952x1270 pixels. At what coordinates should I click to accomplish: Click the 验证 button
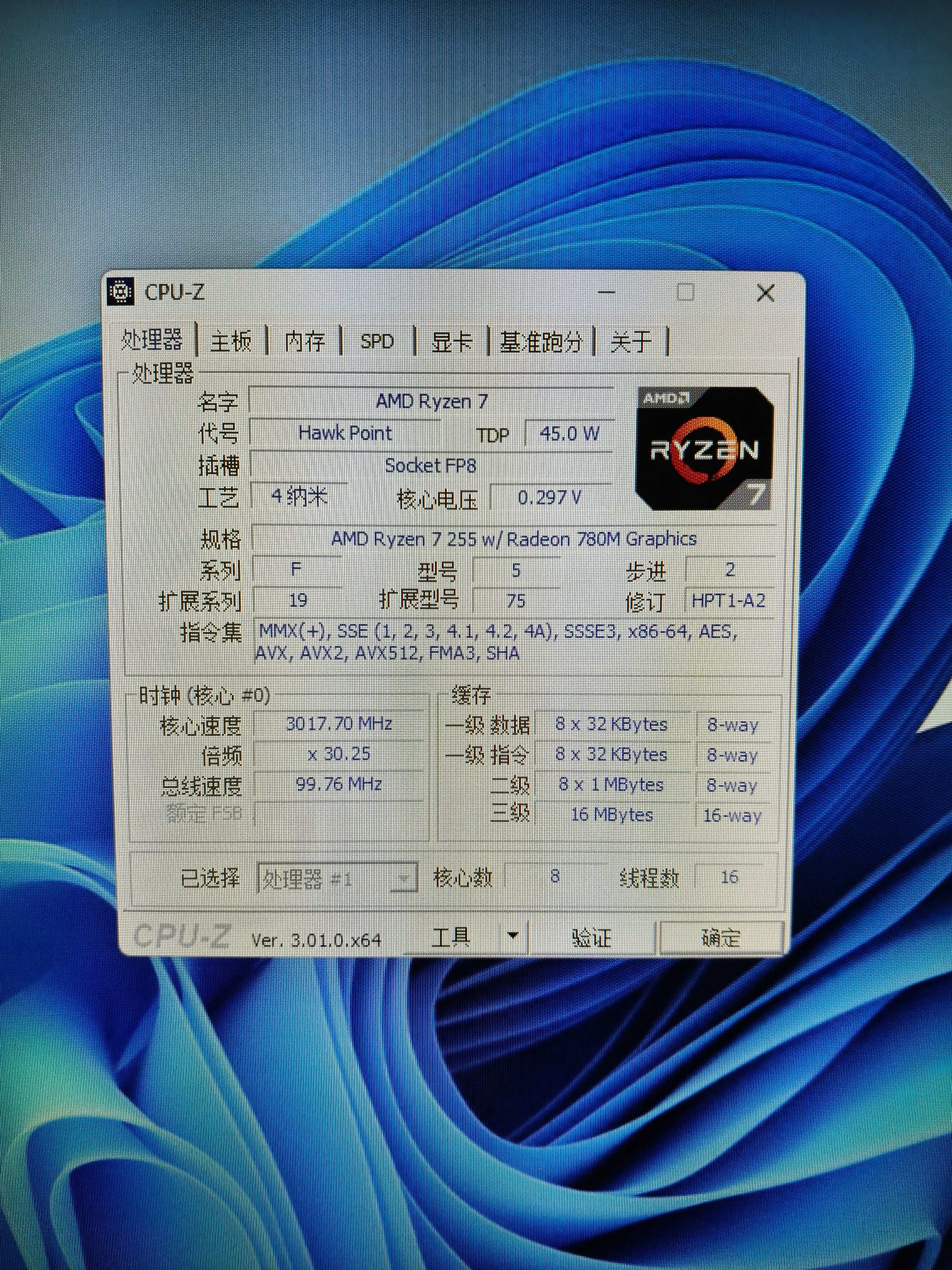pos(592,938)
